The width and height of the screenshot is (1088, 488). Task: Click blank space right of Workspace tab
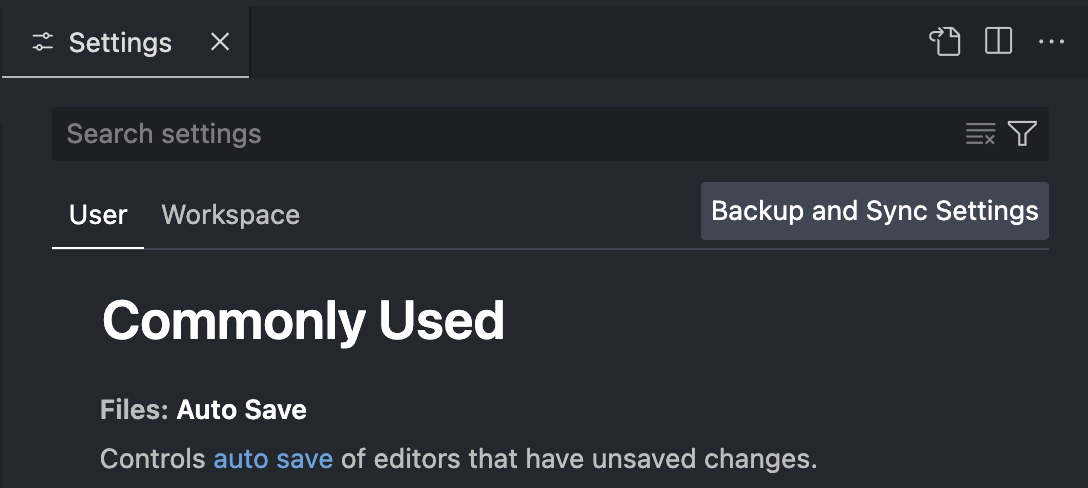(x=500, y=215)
